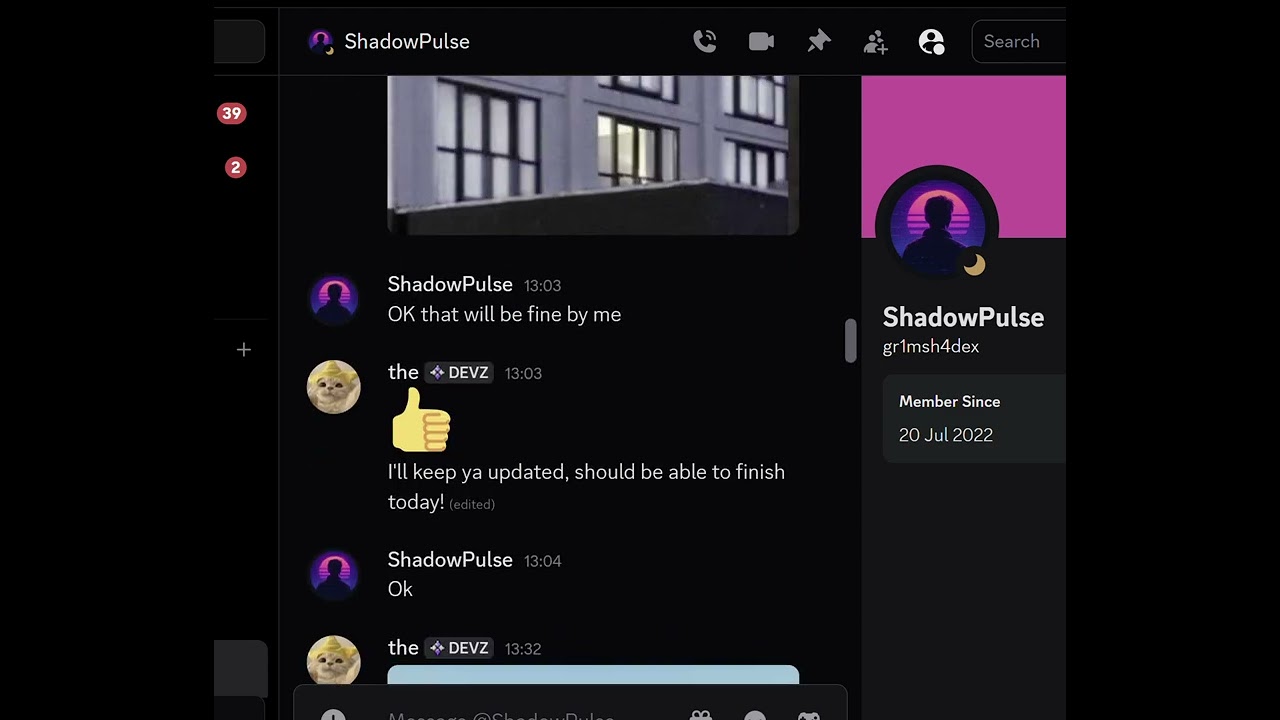Screen dimensions: 1280x720
Task: Open the server with 2 notifications
Action: click(x=235, y=167)
